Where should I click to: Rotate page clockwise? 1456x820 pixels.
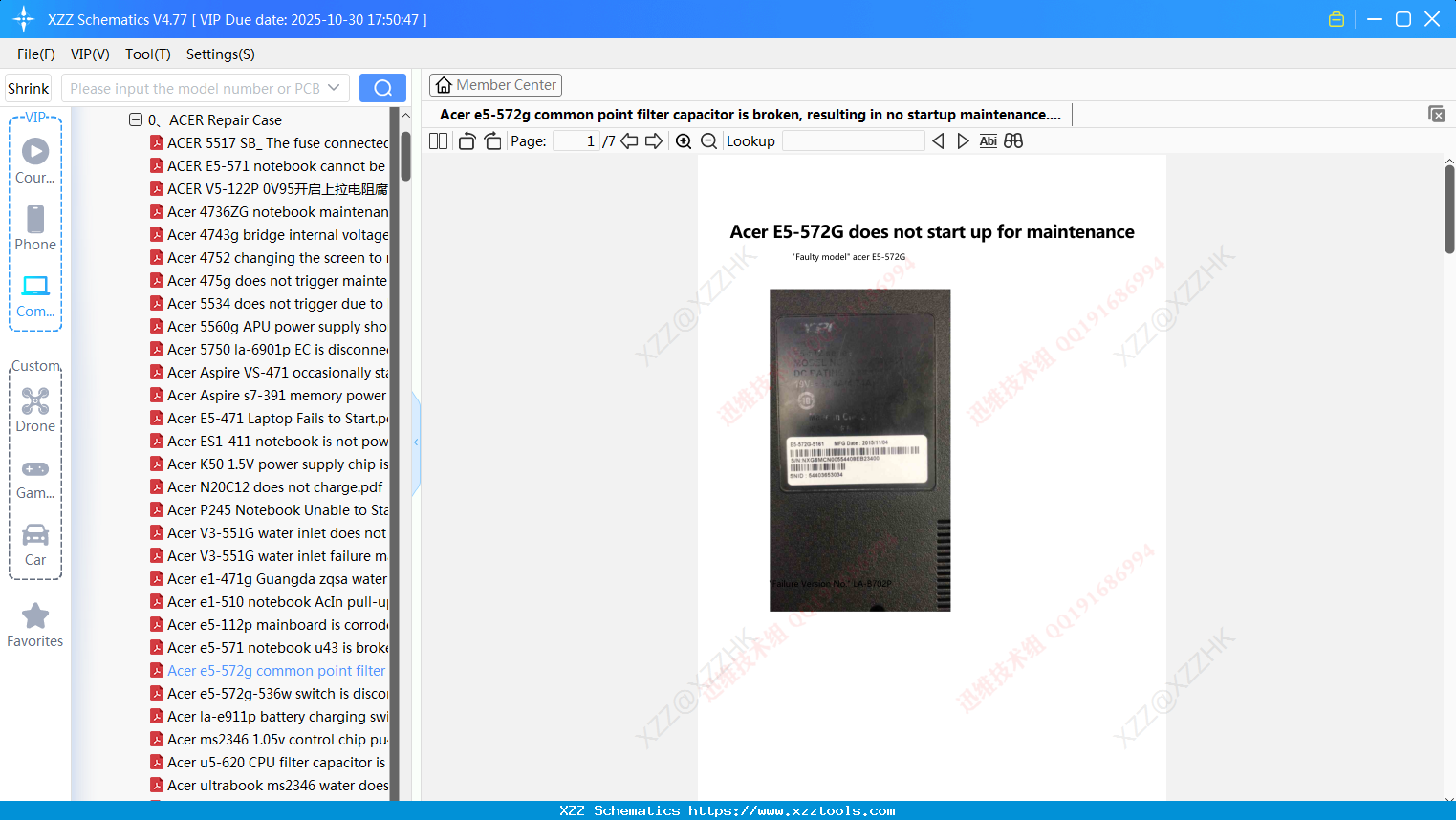[x=492, y=141]
